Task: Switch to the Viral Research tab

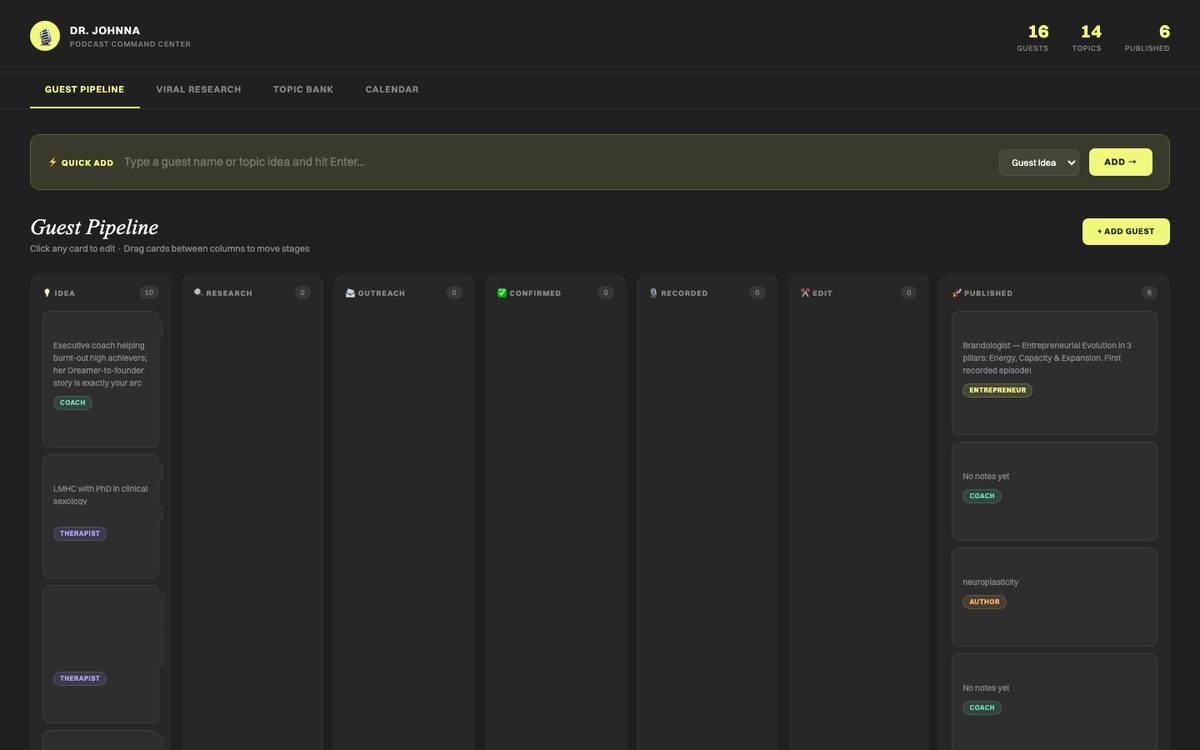Action: 199,90
